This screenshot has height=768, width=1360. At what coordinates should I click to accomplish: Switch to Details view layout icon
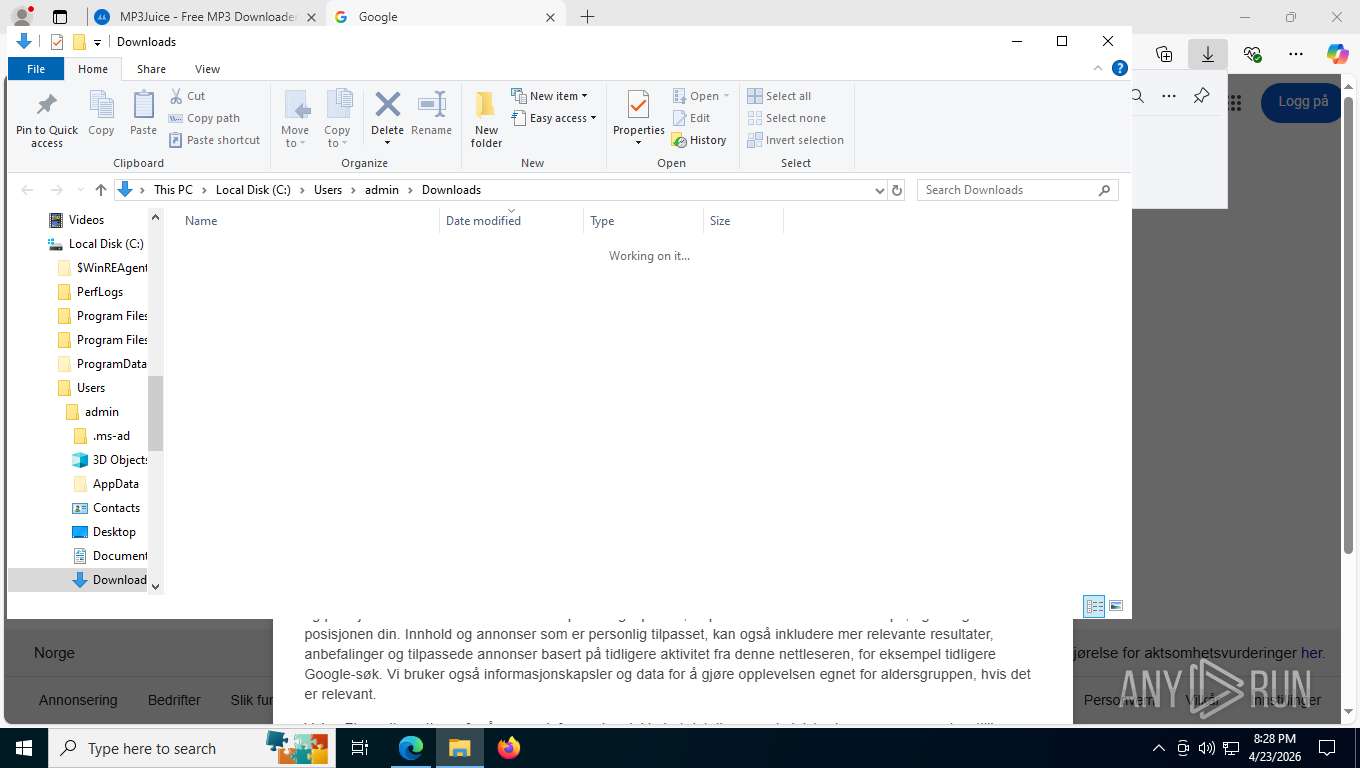coord(1095,606)
